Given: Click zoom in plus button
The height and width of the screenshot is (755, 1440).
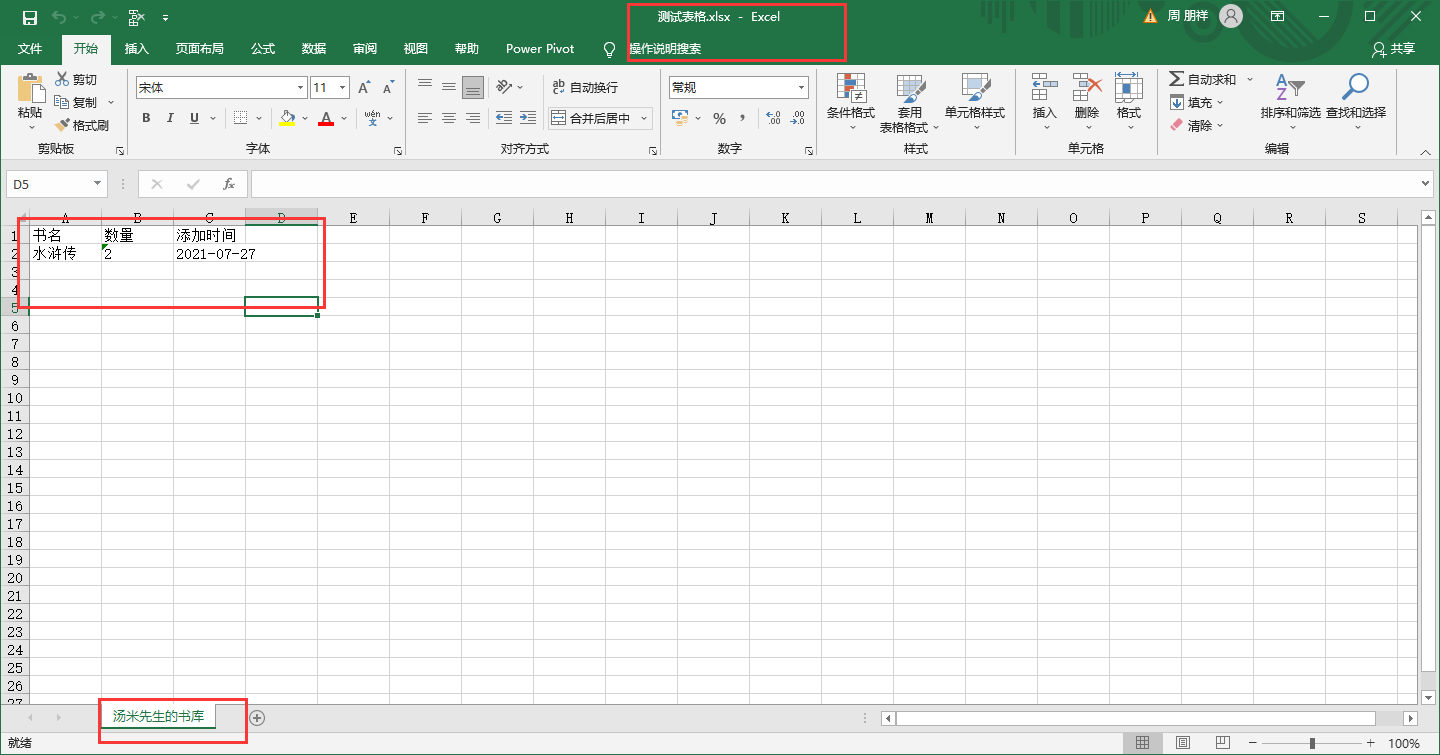Looking at the screenshot, I should (x=1371, y=743).
